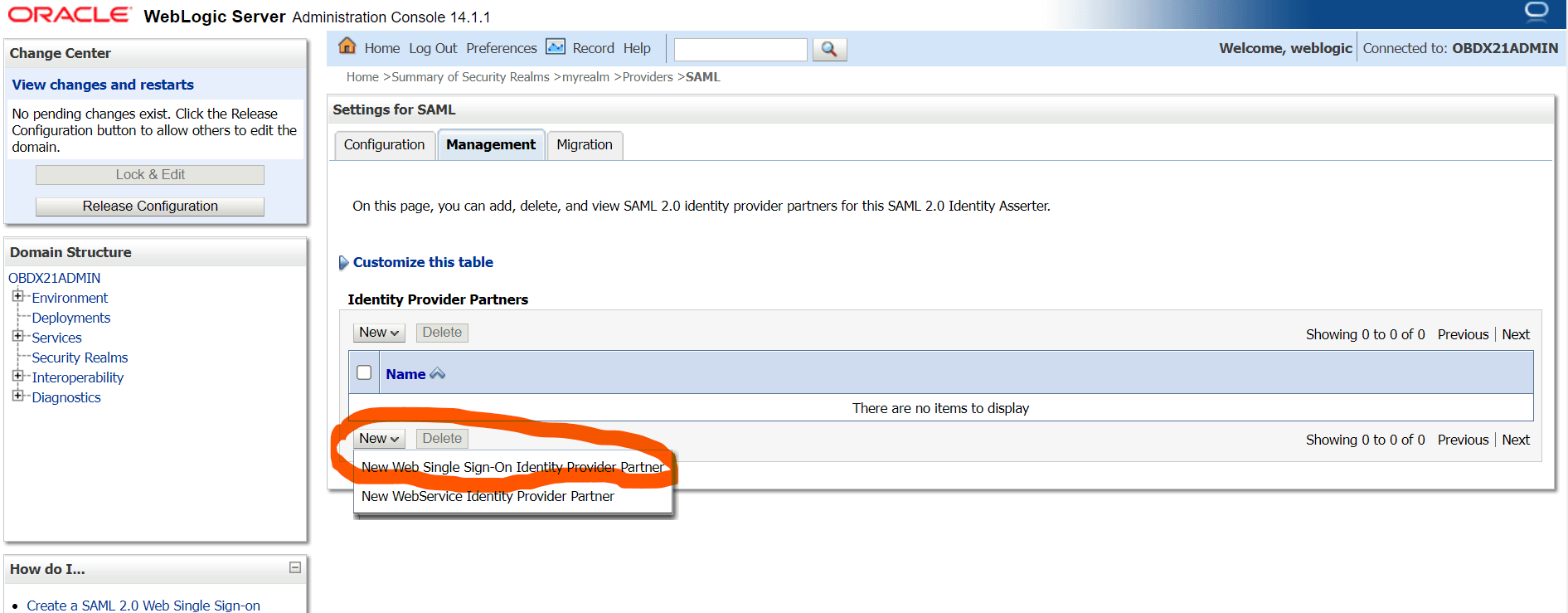Switch to the Configuration tab
This screenshot has width=1568, height=613.
tap(384, 144)
